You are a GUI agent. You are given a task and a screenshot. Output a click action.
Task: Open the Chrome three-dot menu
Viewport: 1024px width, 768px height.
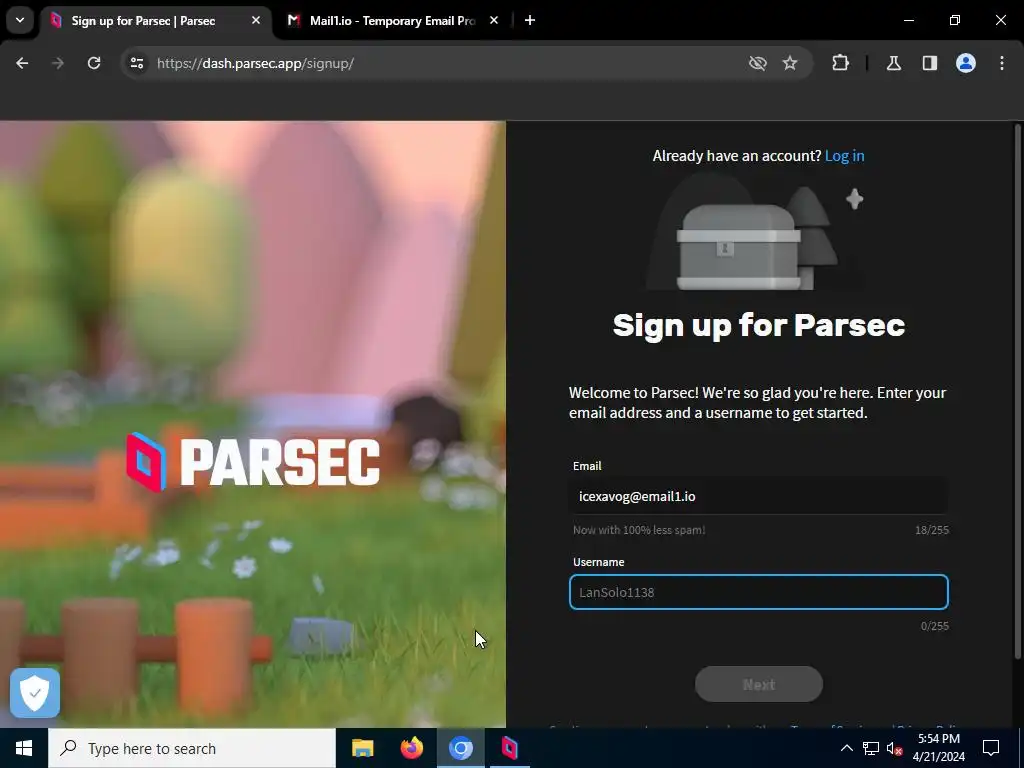(x=1002, y=63)
